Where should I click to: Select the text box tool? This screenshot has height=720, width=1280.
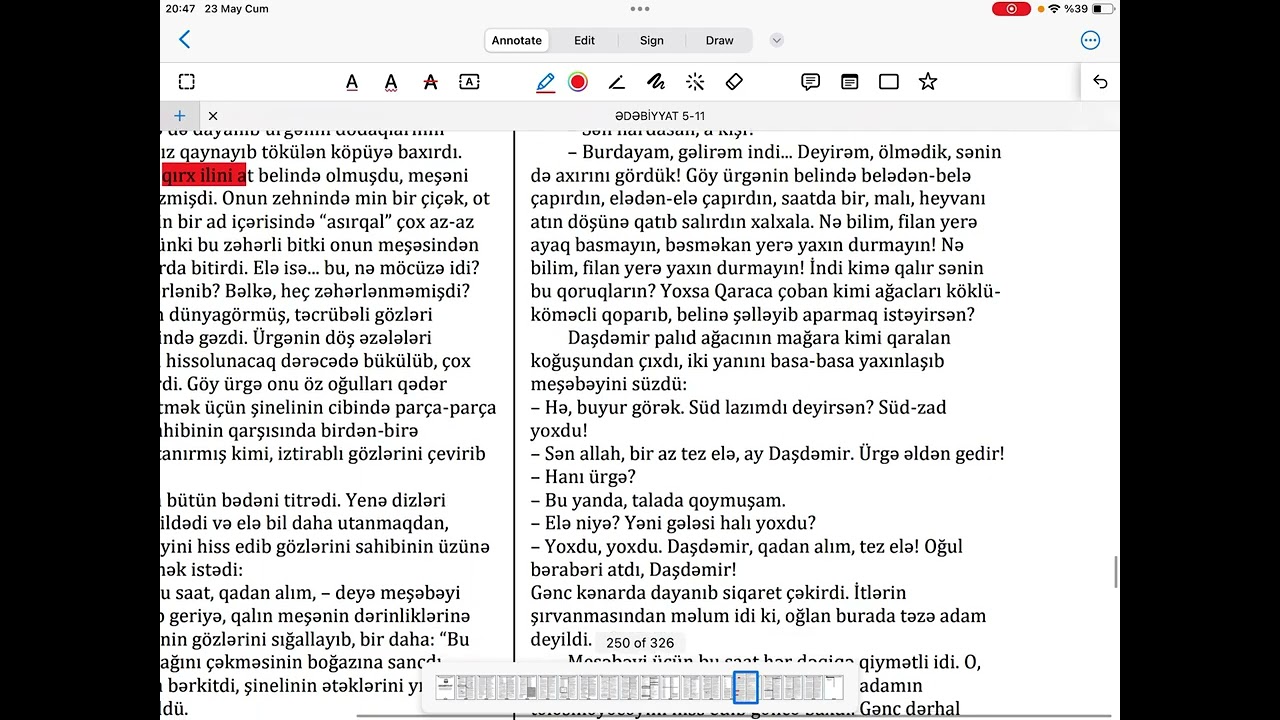pos(469,82)
